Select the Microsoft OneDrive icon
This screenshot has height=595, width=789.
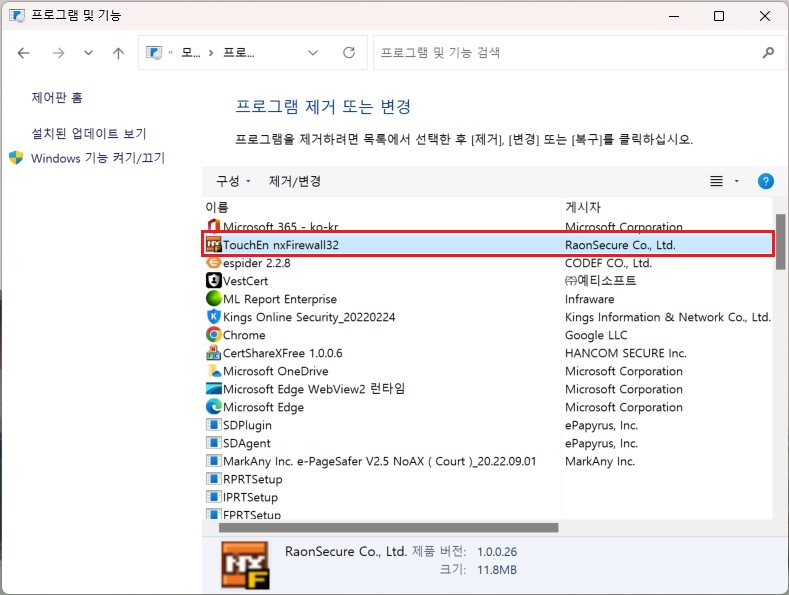(214, 371)
